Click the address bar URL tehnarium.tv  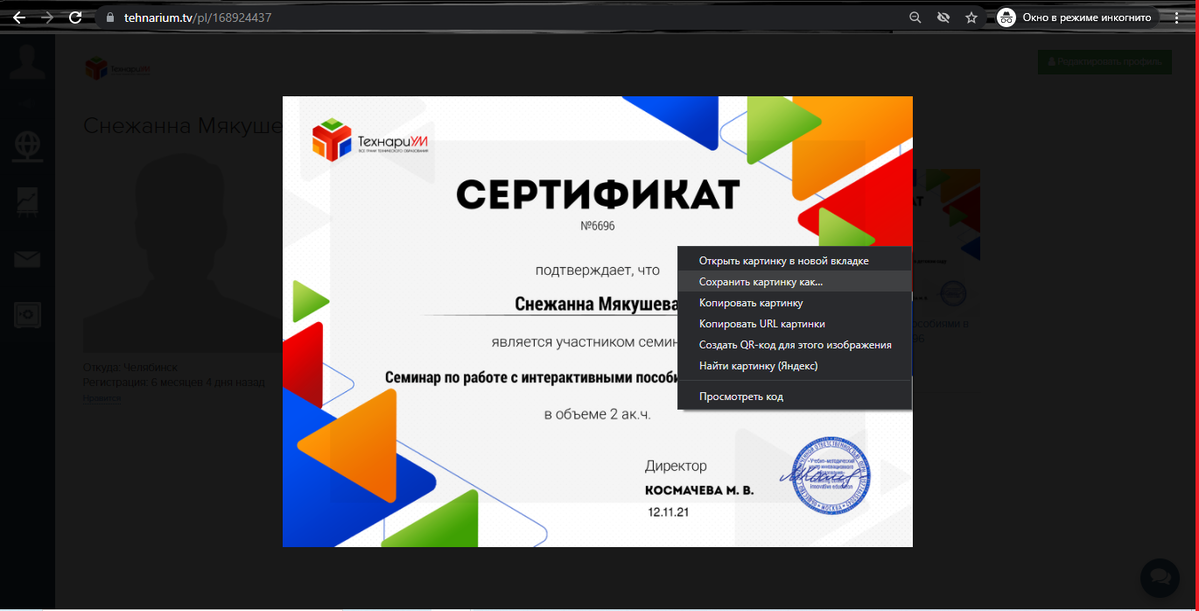click(x=197, y=17)
